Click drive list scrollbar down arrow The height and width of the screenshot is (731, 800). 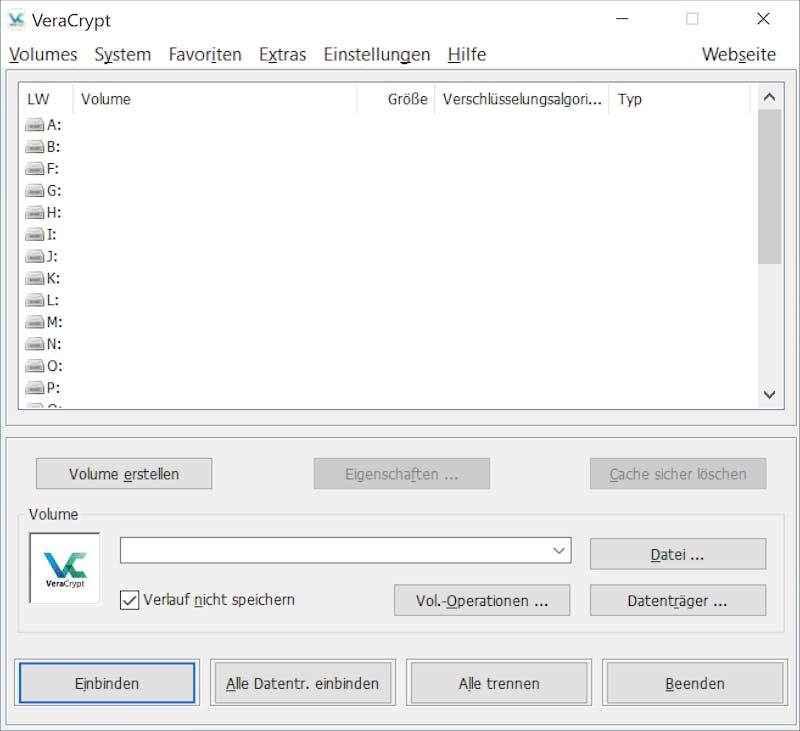769,394
